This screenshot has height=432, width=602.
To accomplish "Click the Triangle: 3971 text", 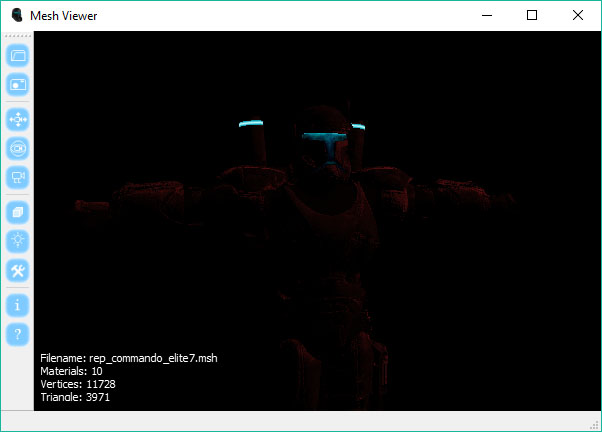I will point(75,397).
